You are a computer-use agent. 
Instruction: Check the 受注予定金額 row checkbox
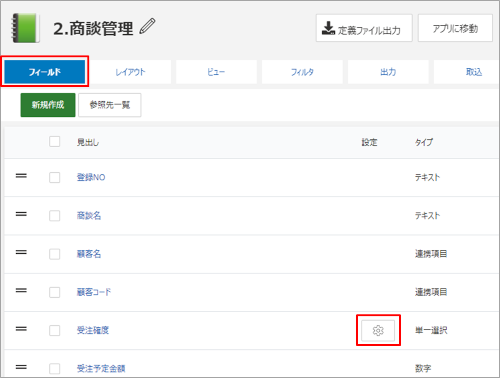55,369
